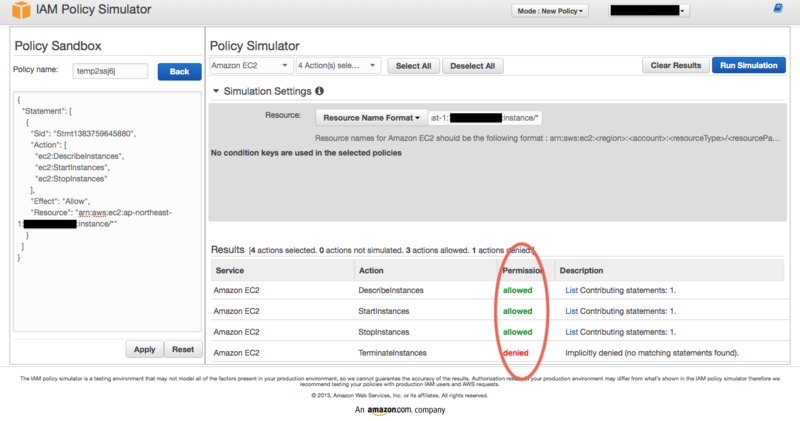
Task: Open List link for StartInstances row
Action: coord(571,311)
